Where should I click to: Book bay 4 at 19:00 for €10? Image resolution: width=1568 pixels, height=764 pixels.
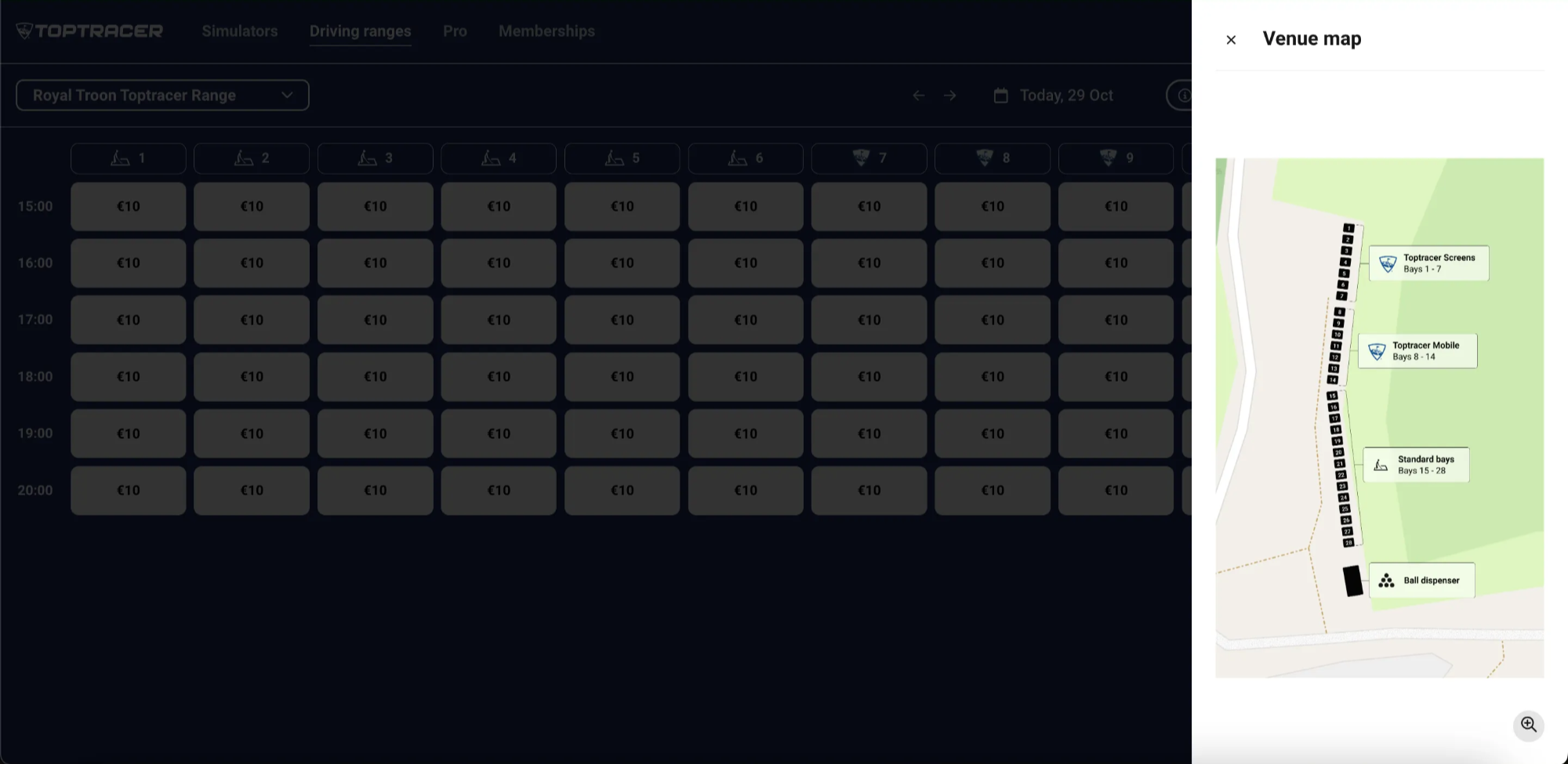click(x=499, y=433)
